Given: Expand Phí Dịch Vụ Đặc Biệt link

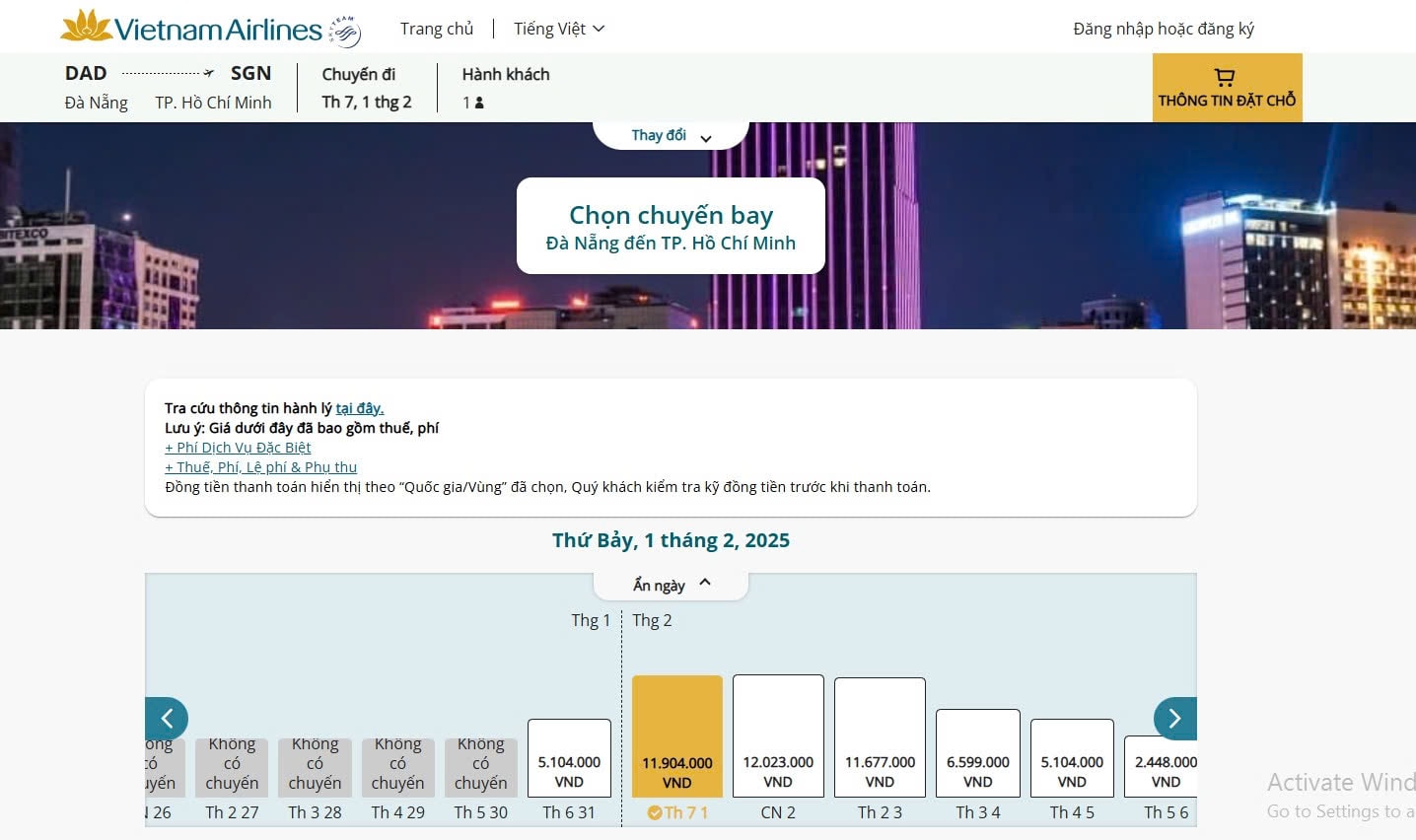Looking at the screenshot, I should click(238, 448).
